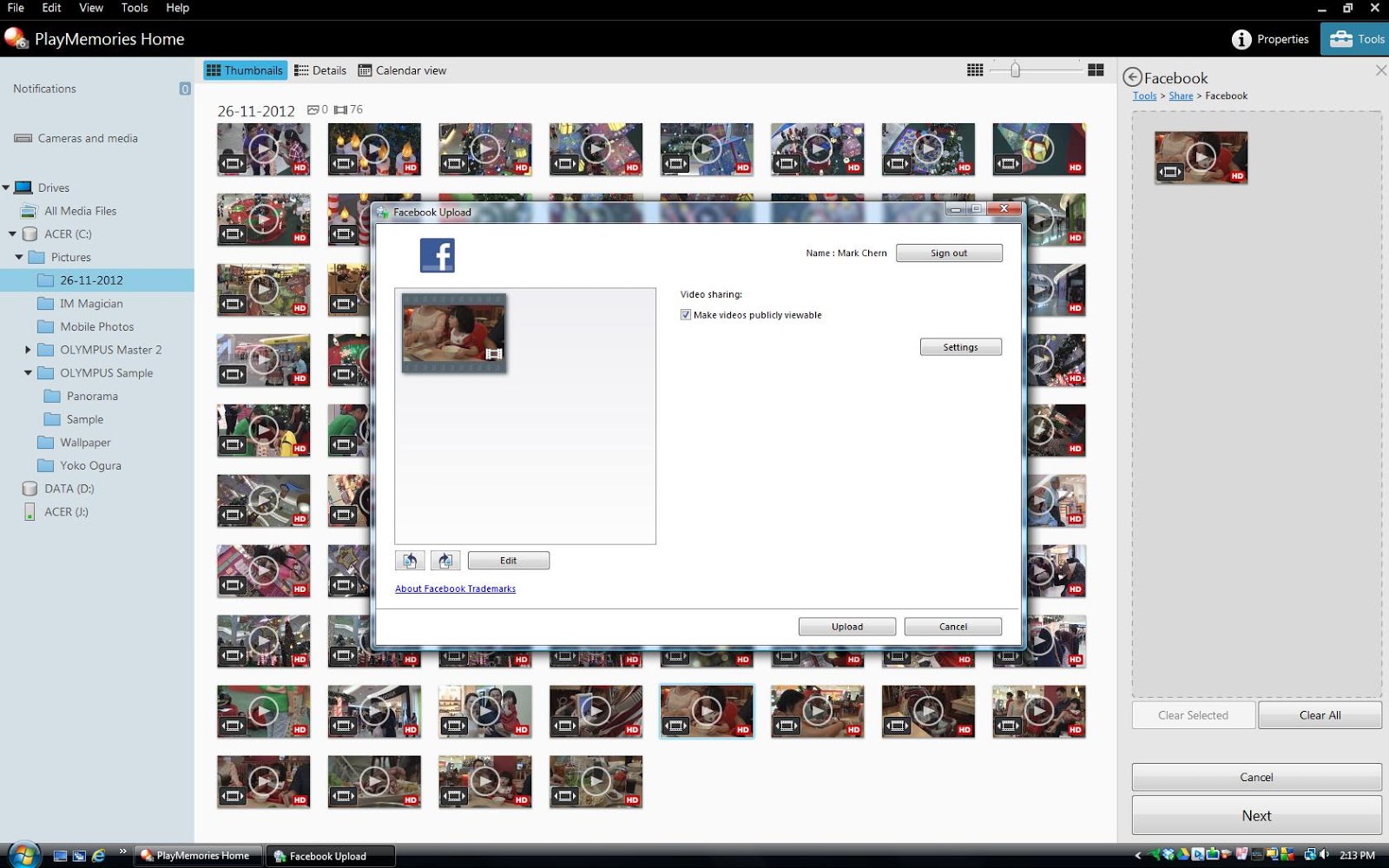
Task: Select ACER (C:) drive icon
Action: tap(30, 234)
